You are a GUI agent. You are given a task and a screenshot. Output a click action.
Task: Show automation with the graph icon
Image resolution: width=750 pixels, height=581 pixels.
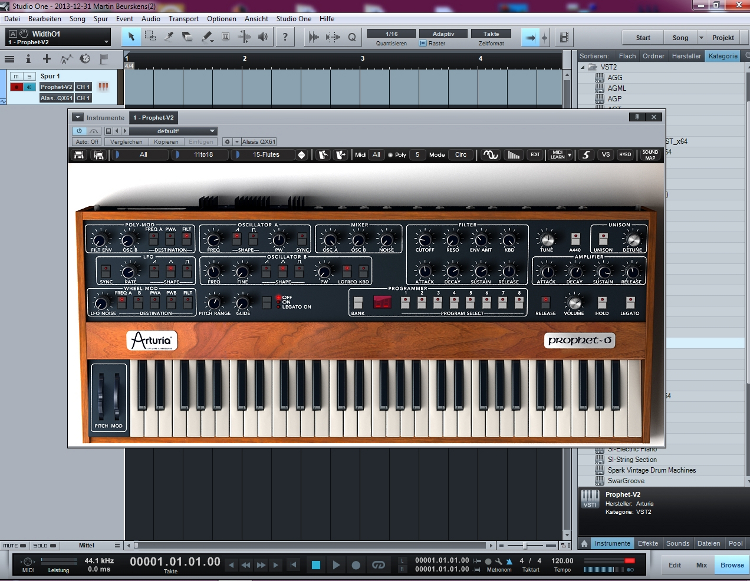click(66, 59)
